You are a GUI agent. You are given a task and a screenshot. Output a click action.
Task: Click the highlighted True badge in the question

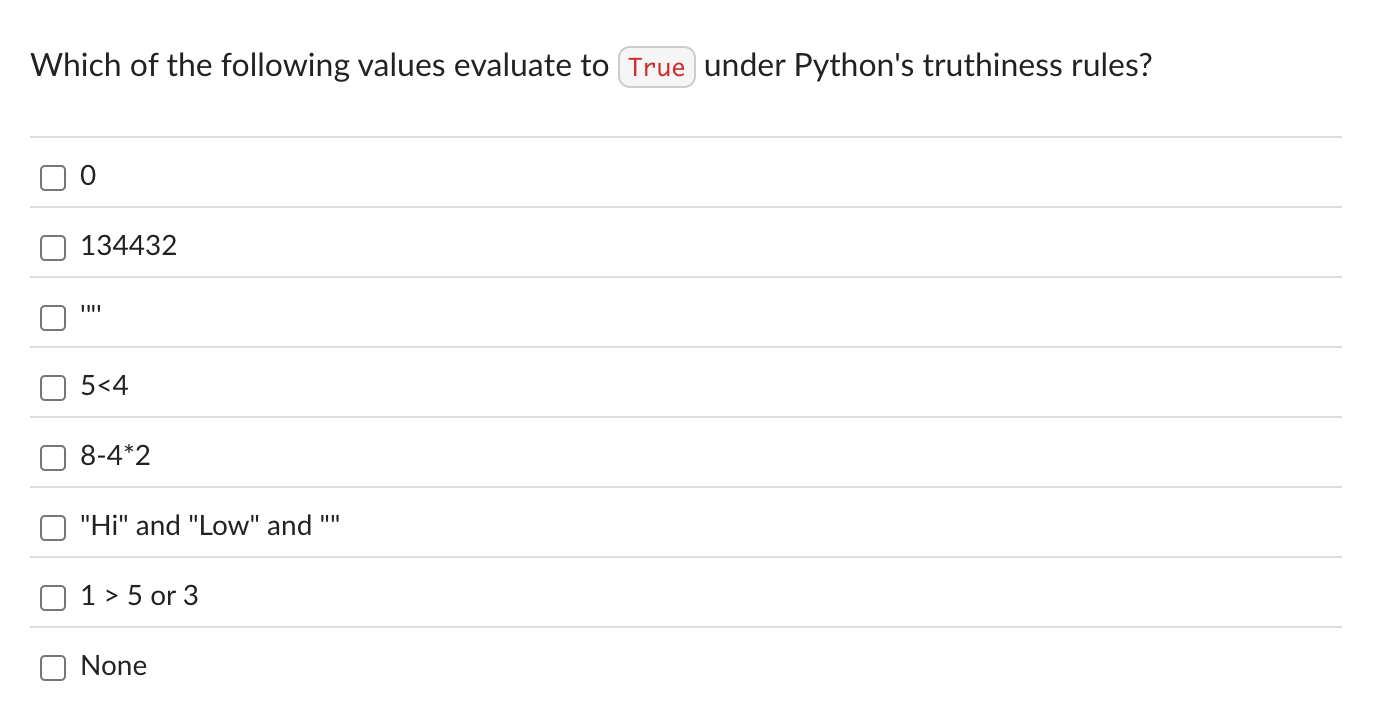(656, 66)
